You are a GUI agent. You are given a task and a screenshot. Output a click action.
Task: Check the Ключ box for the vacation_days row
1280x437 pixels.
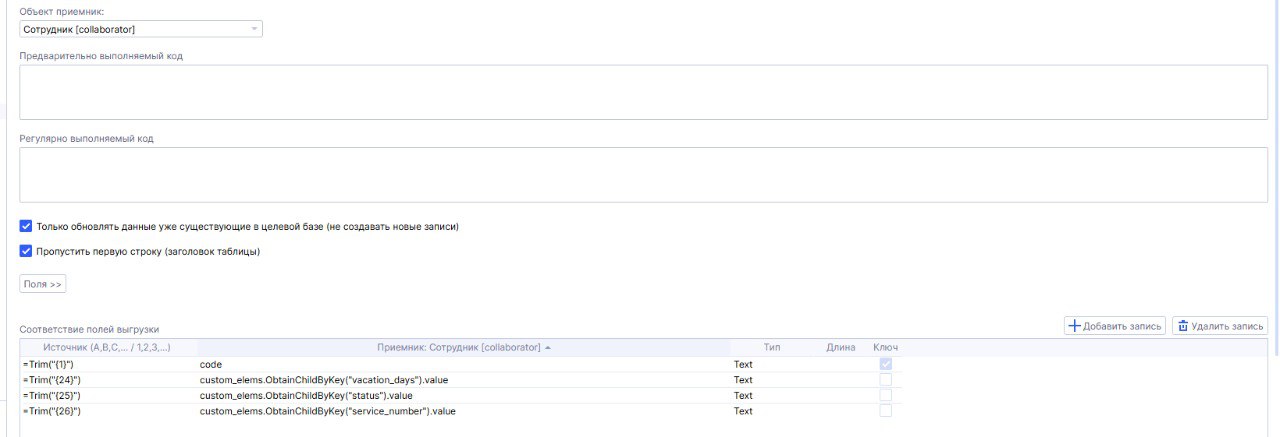885,380
